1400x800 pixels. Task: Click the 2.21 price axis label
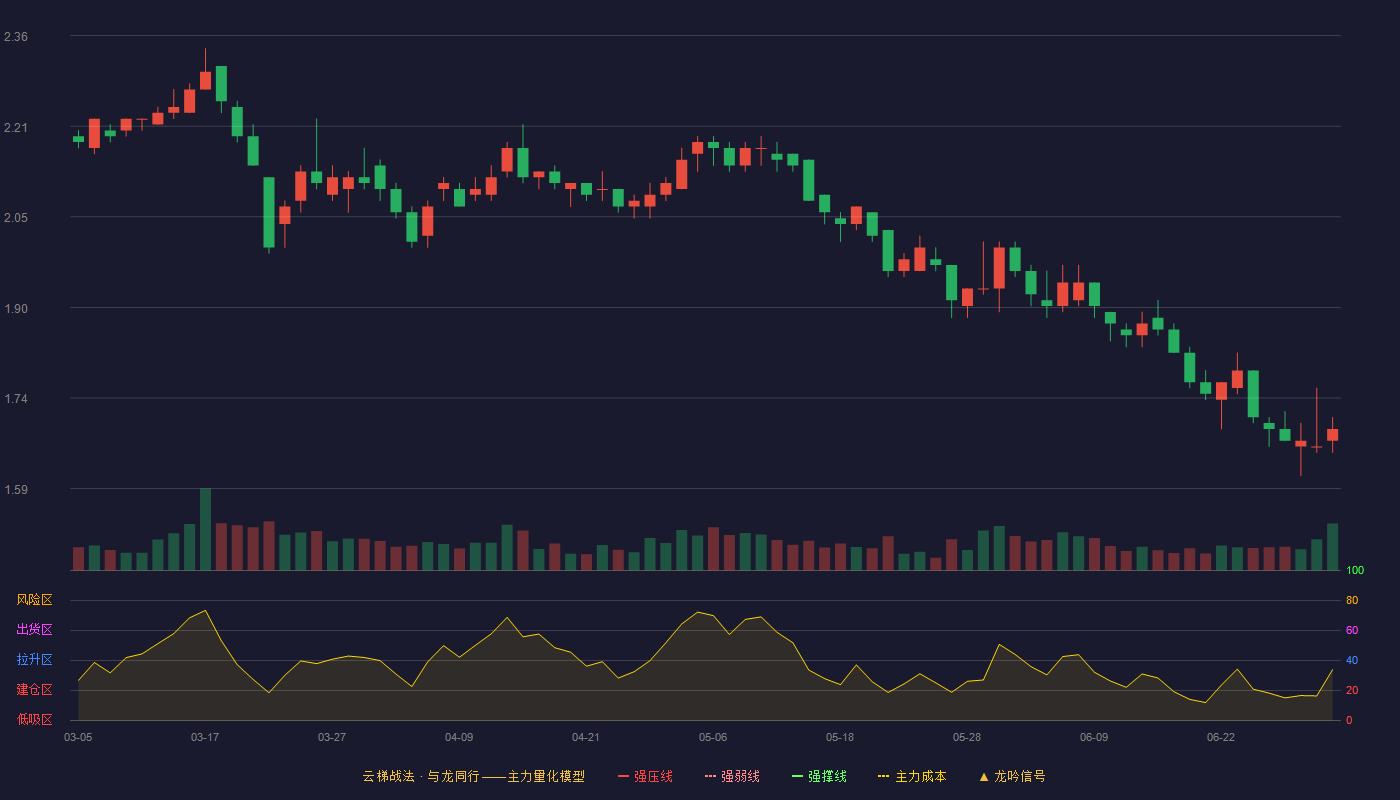[x=16, y=128]
